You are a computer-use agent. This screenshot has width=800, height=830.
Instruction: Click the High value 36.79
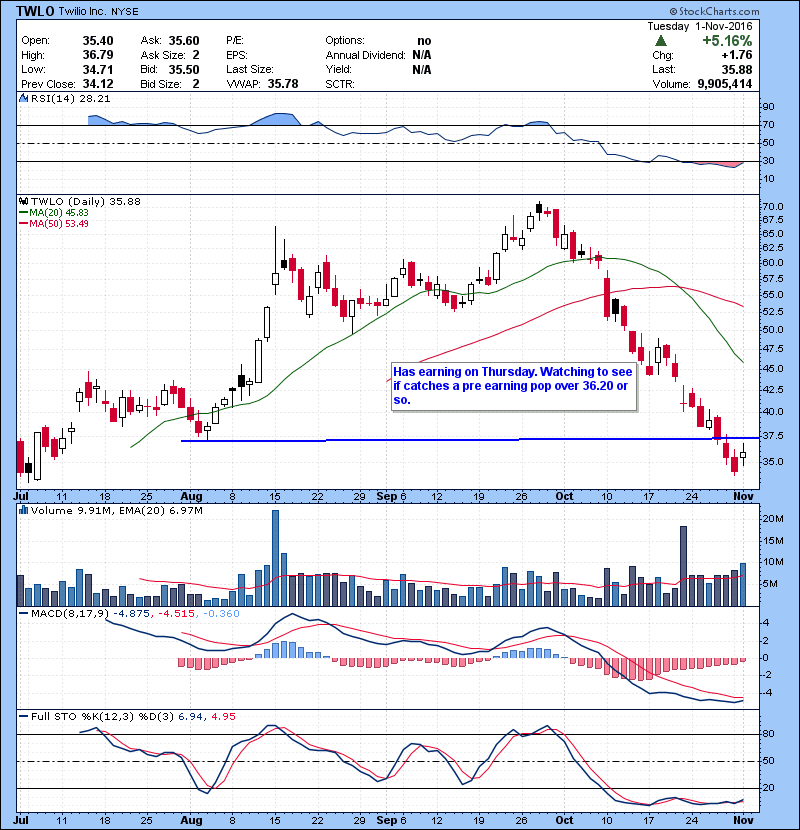click(x=98, y=55)
